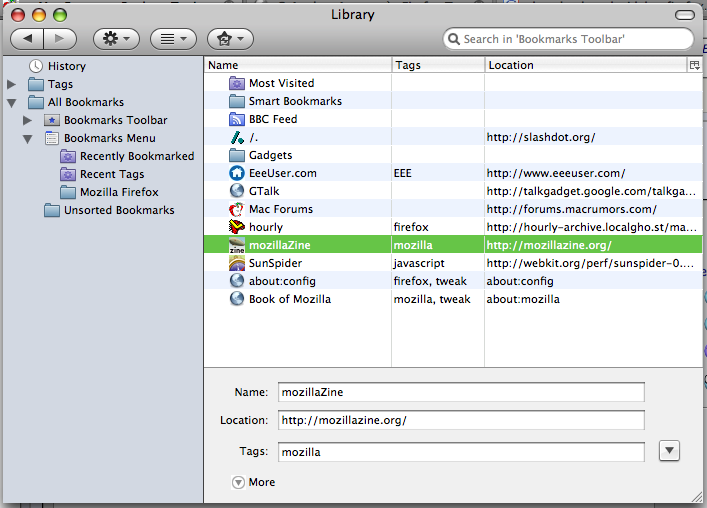Expand the Bookmarks Toolbar triangle

coord(28,120)
